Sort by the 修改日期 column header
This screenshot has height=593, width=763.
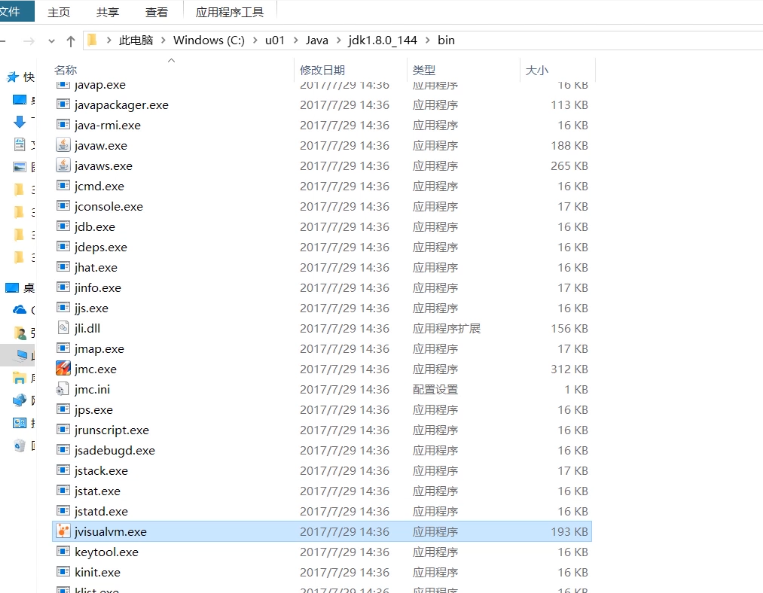click(x=322, y=70)
